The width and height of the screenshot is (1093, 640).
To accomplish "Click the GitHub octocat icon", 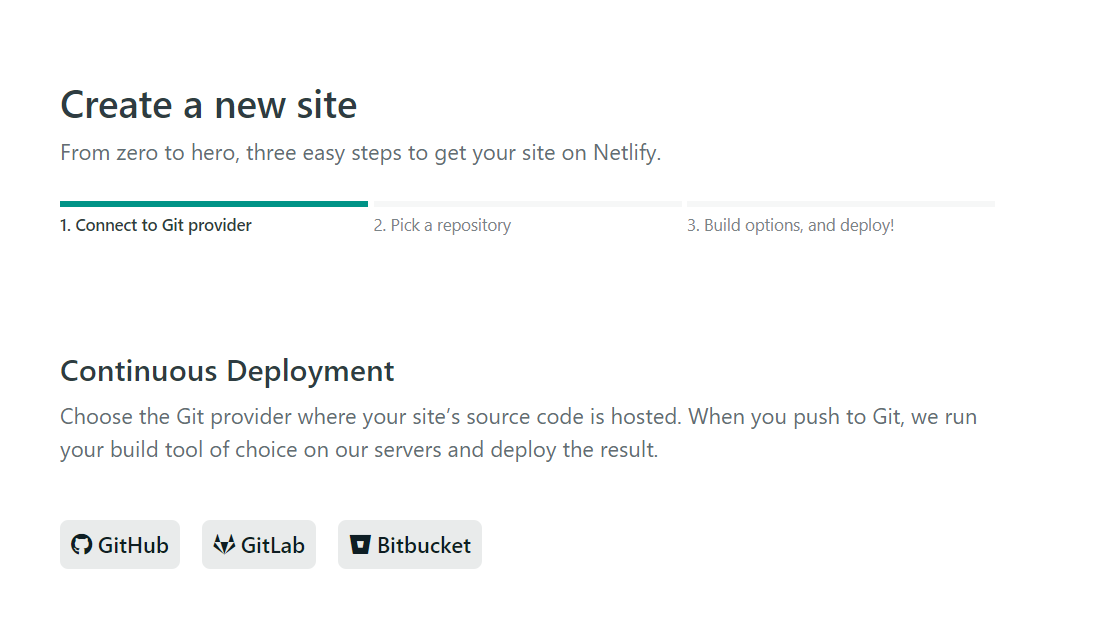I will tap(82, 544).
